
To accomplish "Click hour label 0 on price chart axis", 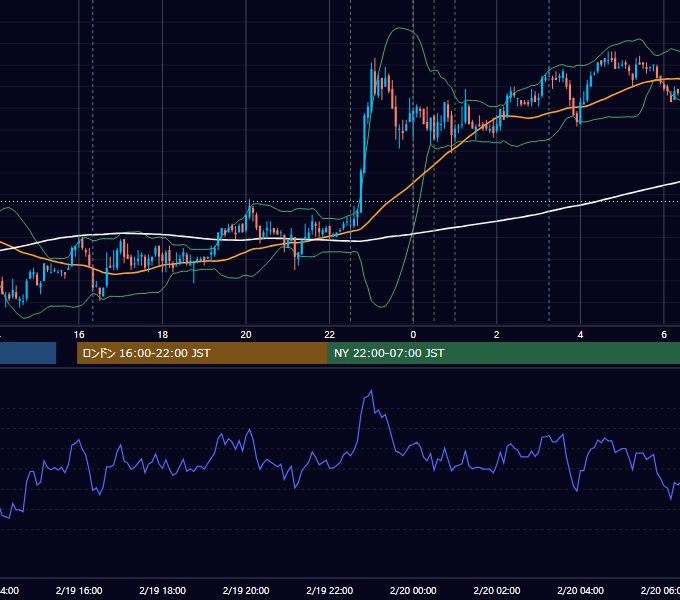I will coord(413,335).
